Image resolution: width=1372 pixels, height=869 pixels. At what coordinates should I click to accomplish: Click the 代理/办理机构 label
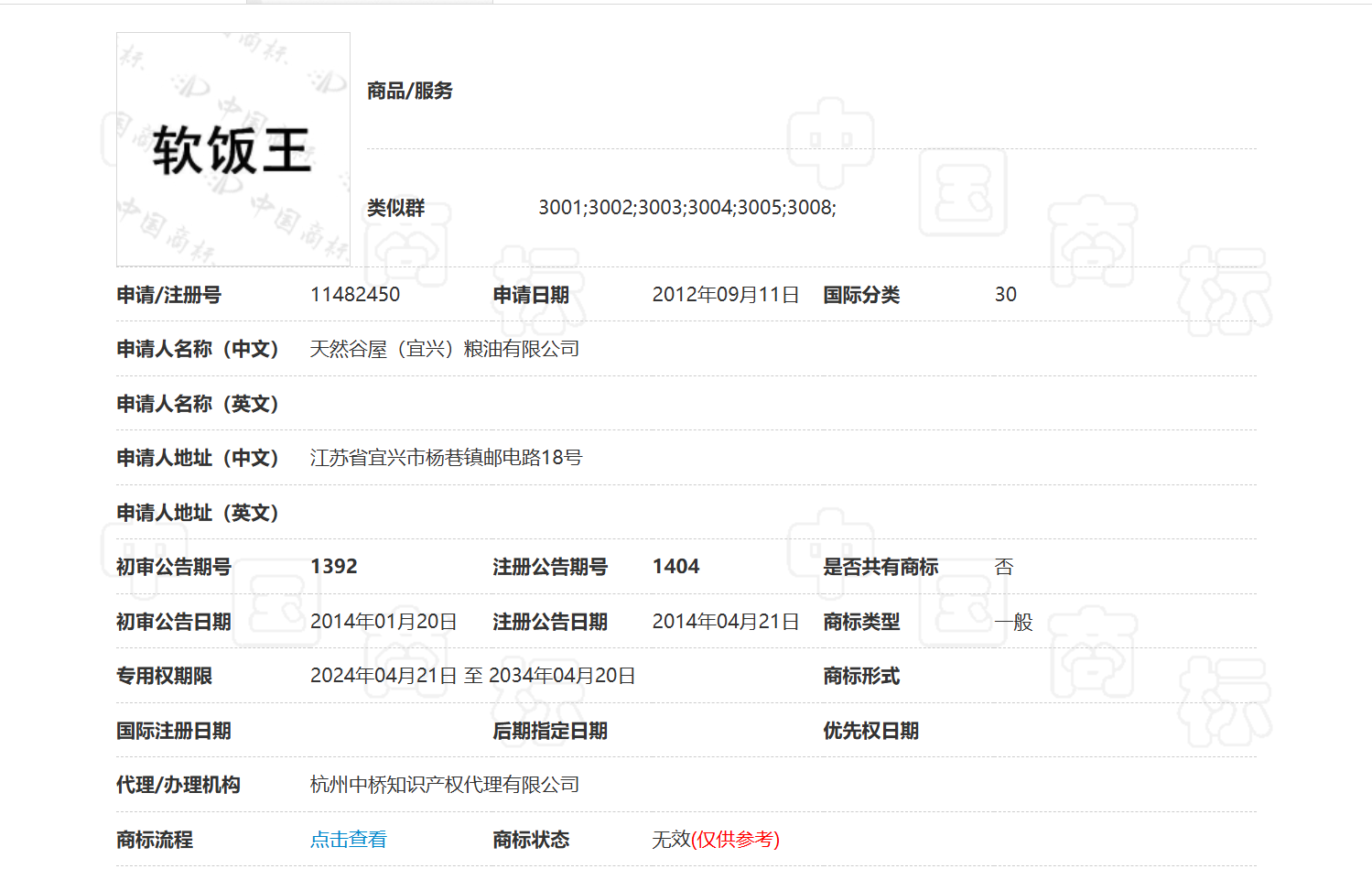(x=178, y=785)
